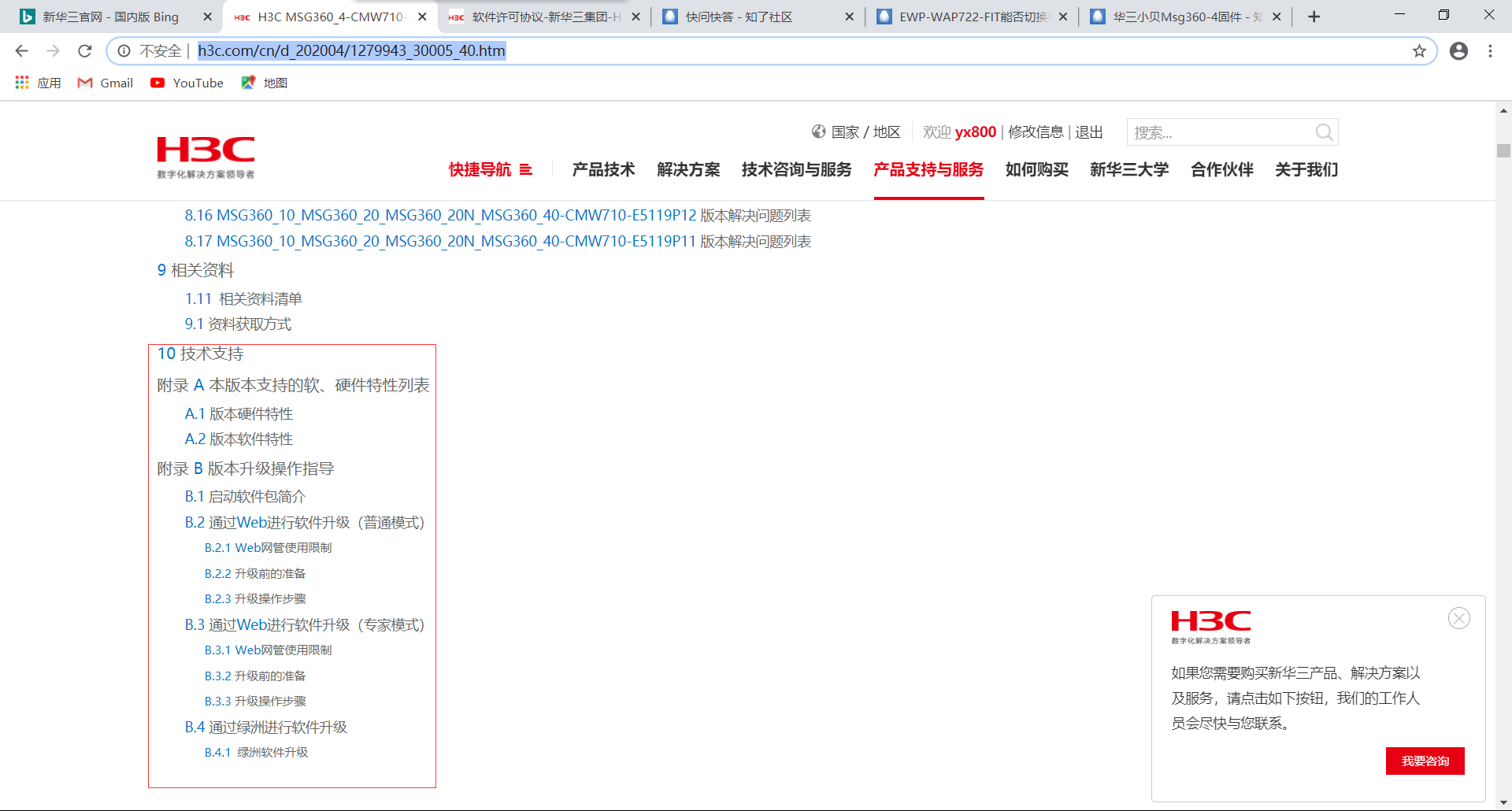Close the EWP-WAP722-FIT tab
This screenshot has height=811, width=1512.
[1063, 17]
